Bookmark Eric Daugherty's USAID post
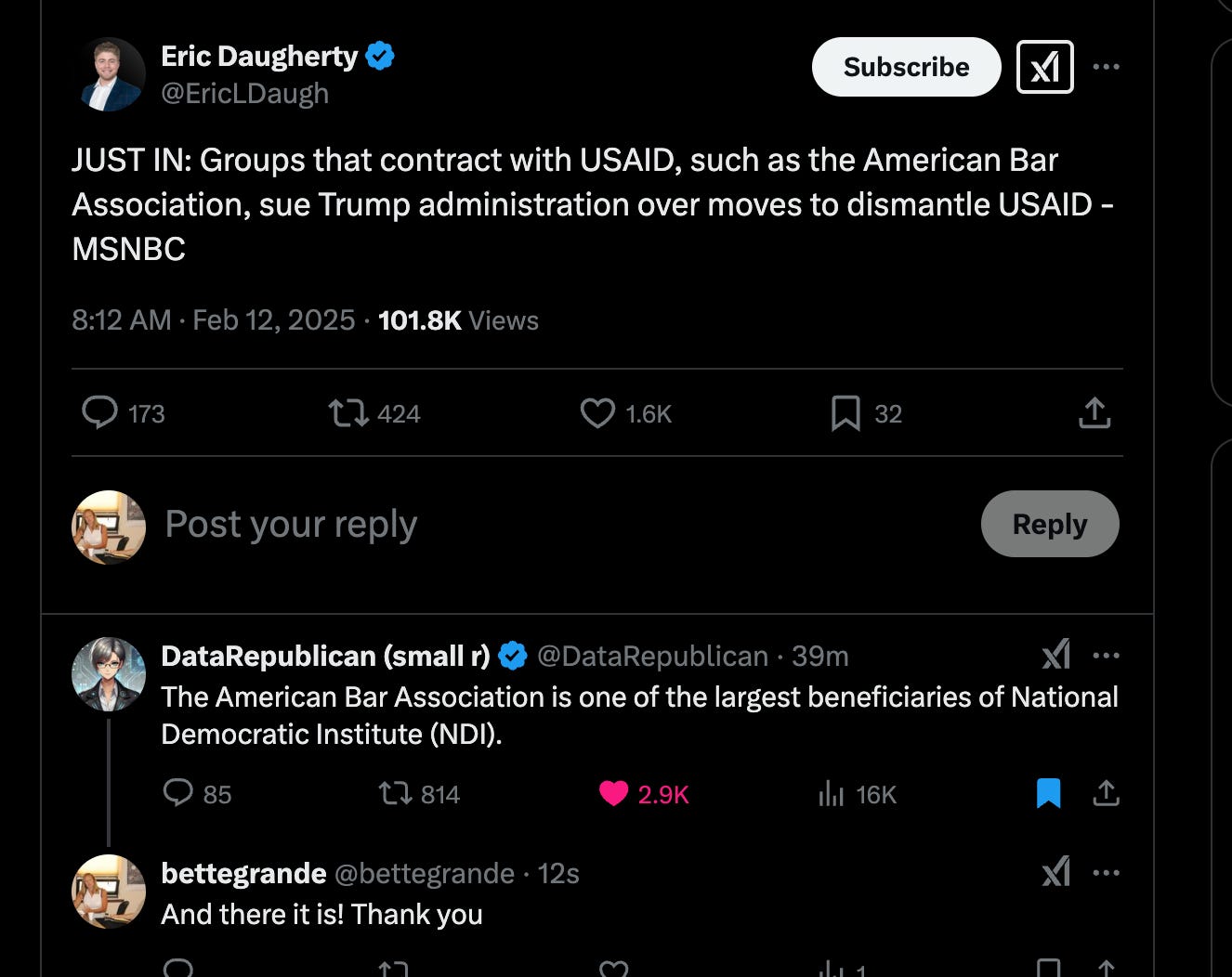Screen dimensions: 1232x977 845,413
